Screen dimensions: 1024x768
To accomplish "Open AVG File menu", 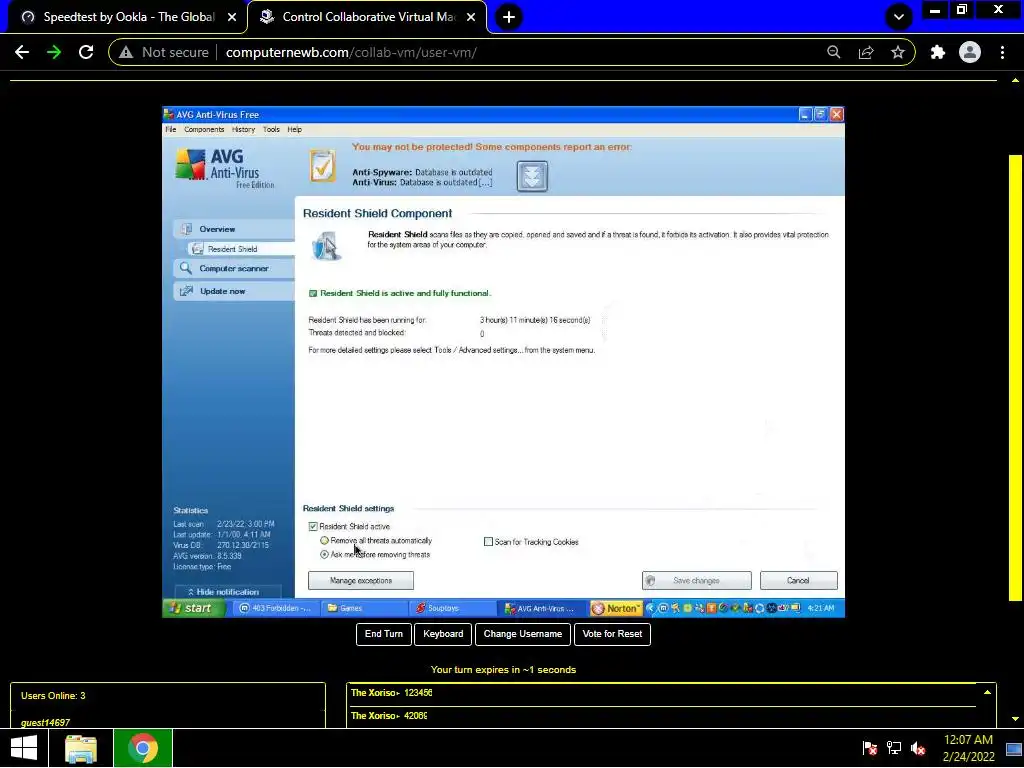I will click(170, 129).
